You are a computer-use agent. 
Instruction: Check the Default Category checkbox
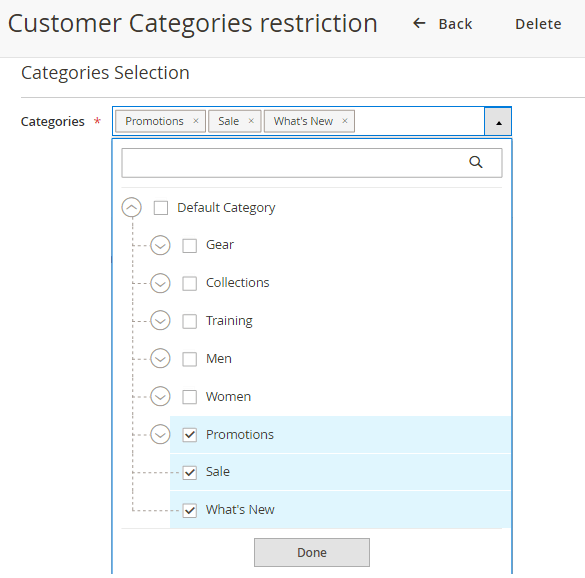click(x=161, y=208)
